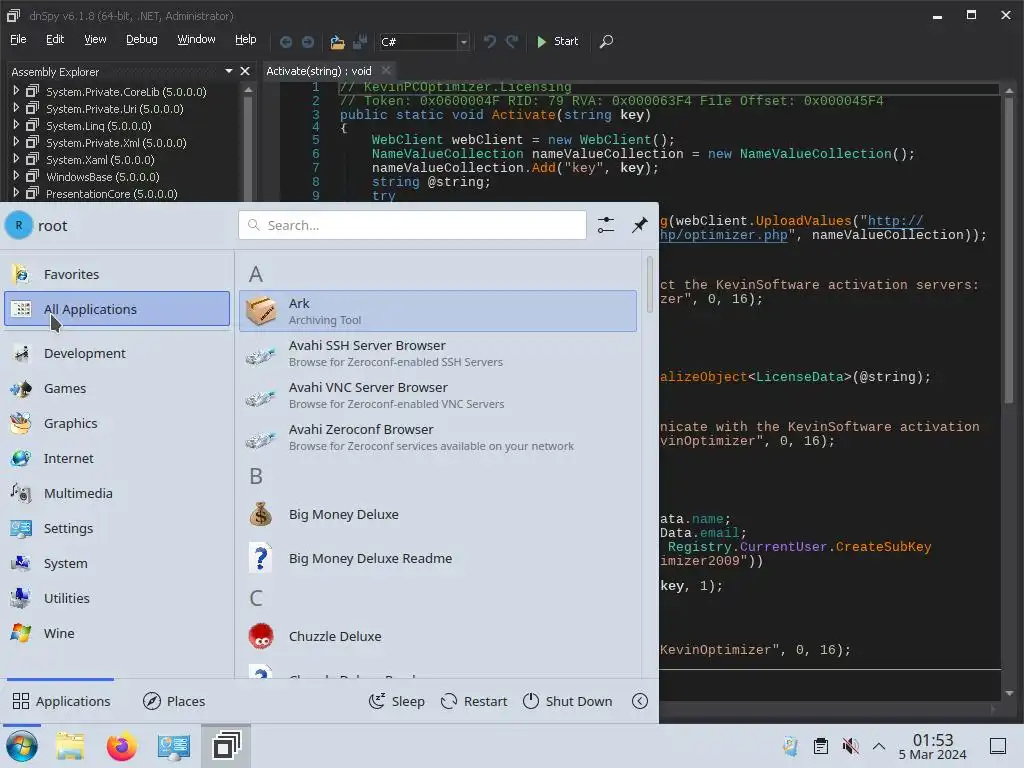Select the Activate(string) : void tab
Viewport: 1024px width, 768px height.
pos(319,71)
